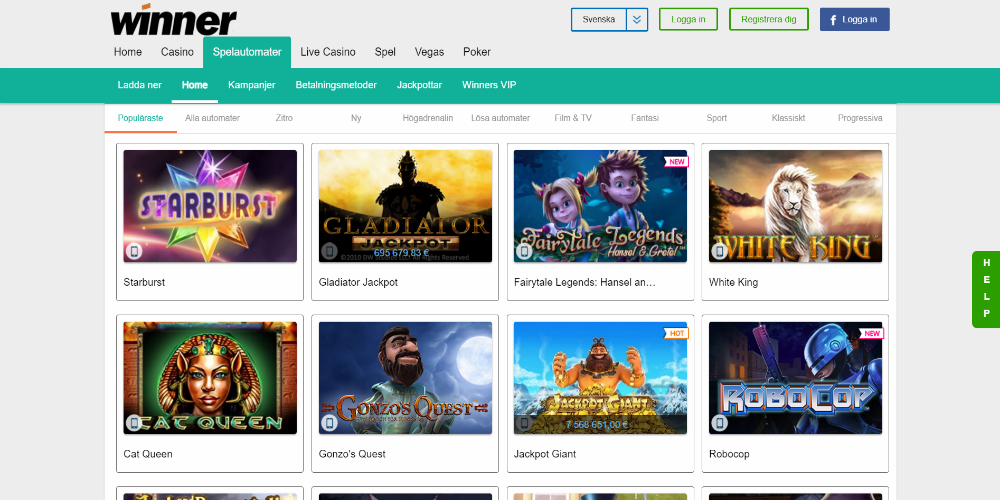Click the NEW badge on Fairytale Legends
This screenshot has width=1000, height=500.
[x=676, y=161]
